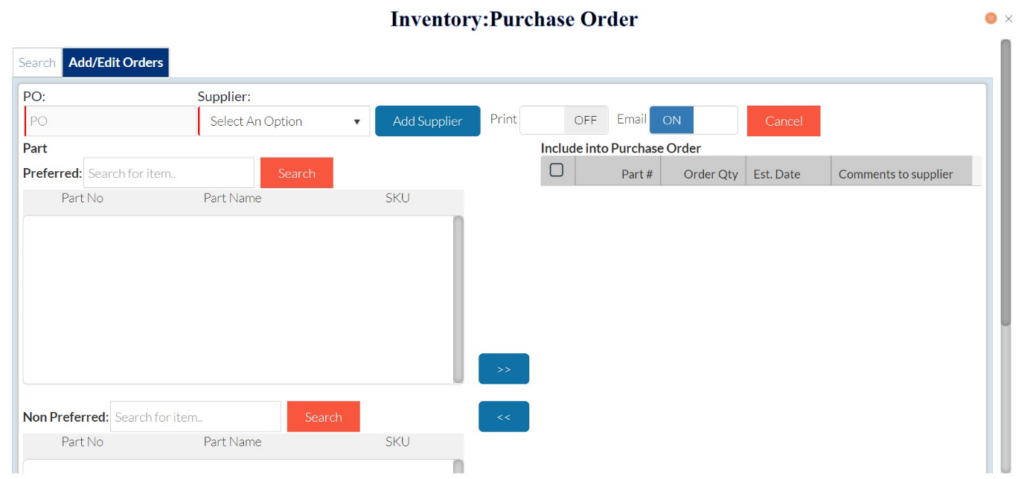Viewport: 1024px width, 479px height.
Task: Click the main page vertical scrollbar
Action: (1005, 180)
